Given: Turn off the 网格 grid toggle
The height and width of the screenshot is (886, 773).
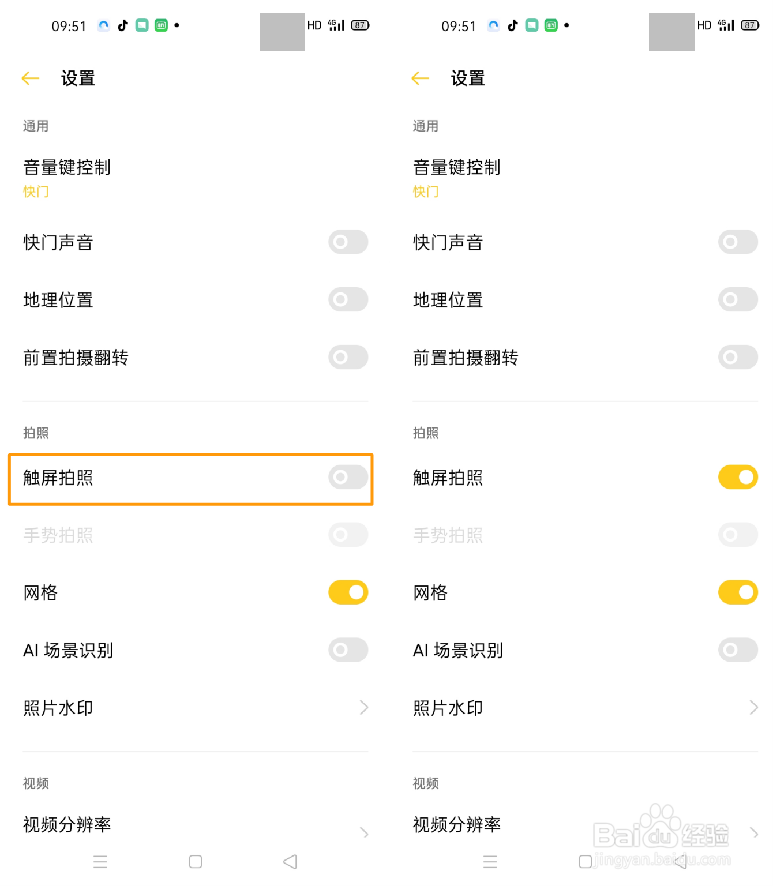Looking at the screenshot, I should [348, 592].
